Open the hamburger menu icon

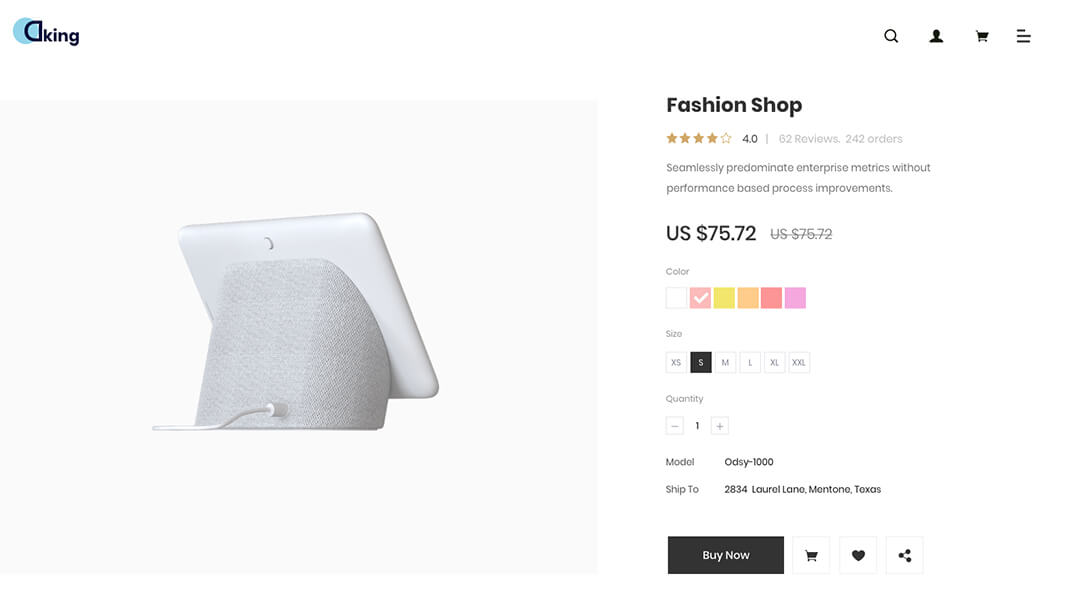1024,36
